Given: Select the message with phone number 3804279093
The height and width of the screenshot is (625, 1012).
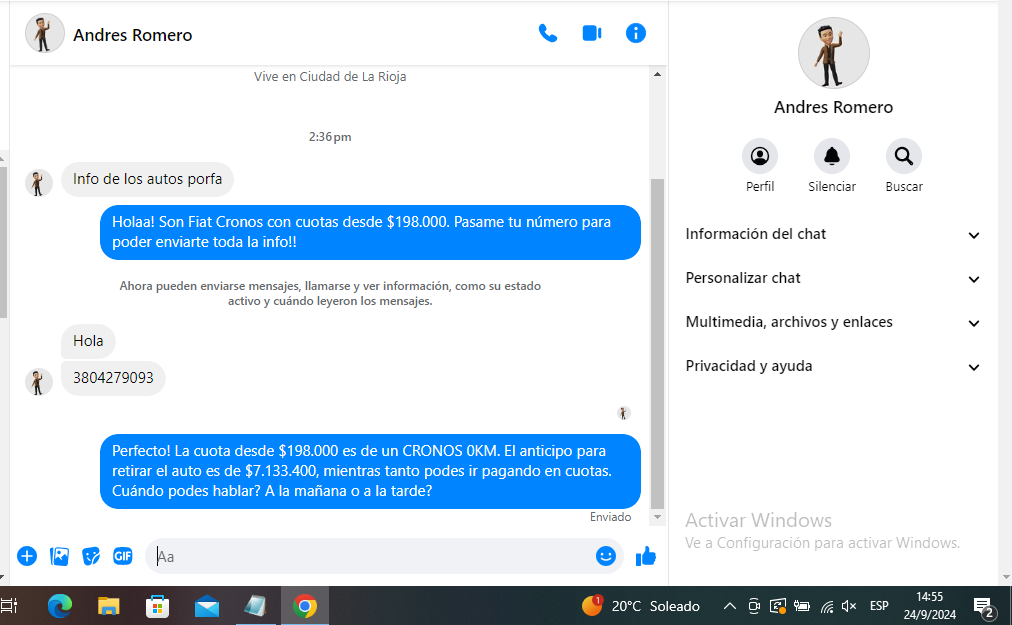Looking at the screenshot, I should point(113,378).
